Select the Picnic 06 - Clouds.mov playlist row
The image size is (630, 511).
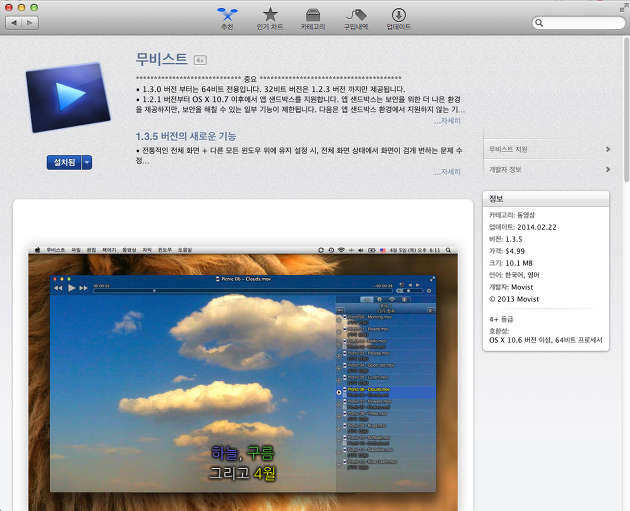click(386, 392)
